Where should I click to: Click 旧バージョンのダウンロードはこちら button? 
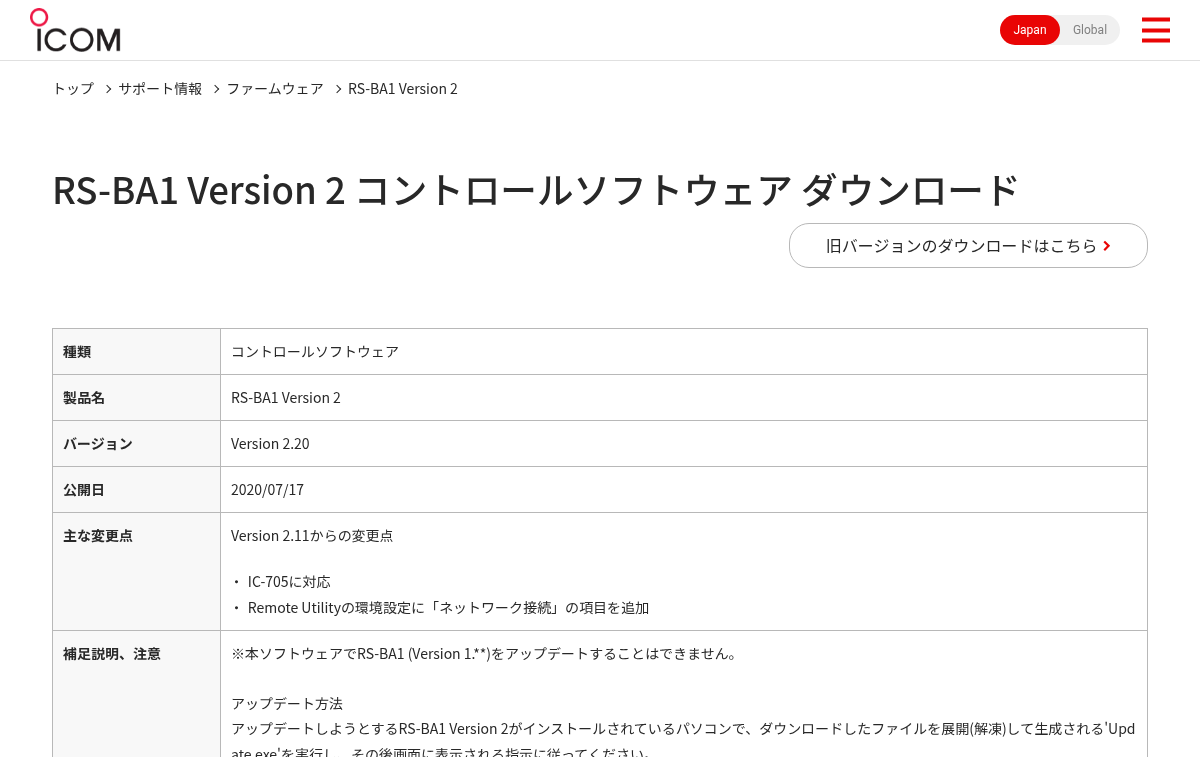968,245
